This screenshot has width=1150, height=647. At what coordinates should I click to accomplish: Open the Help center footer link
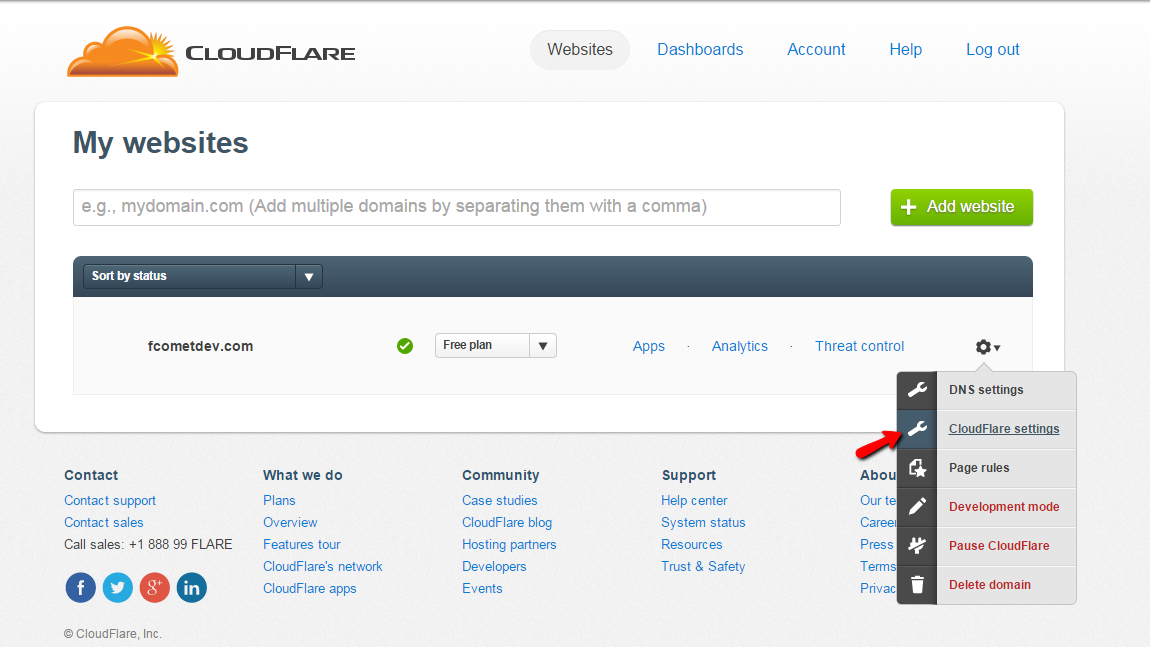694,500
